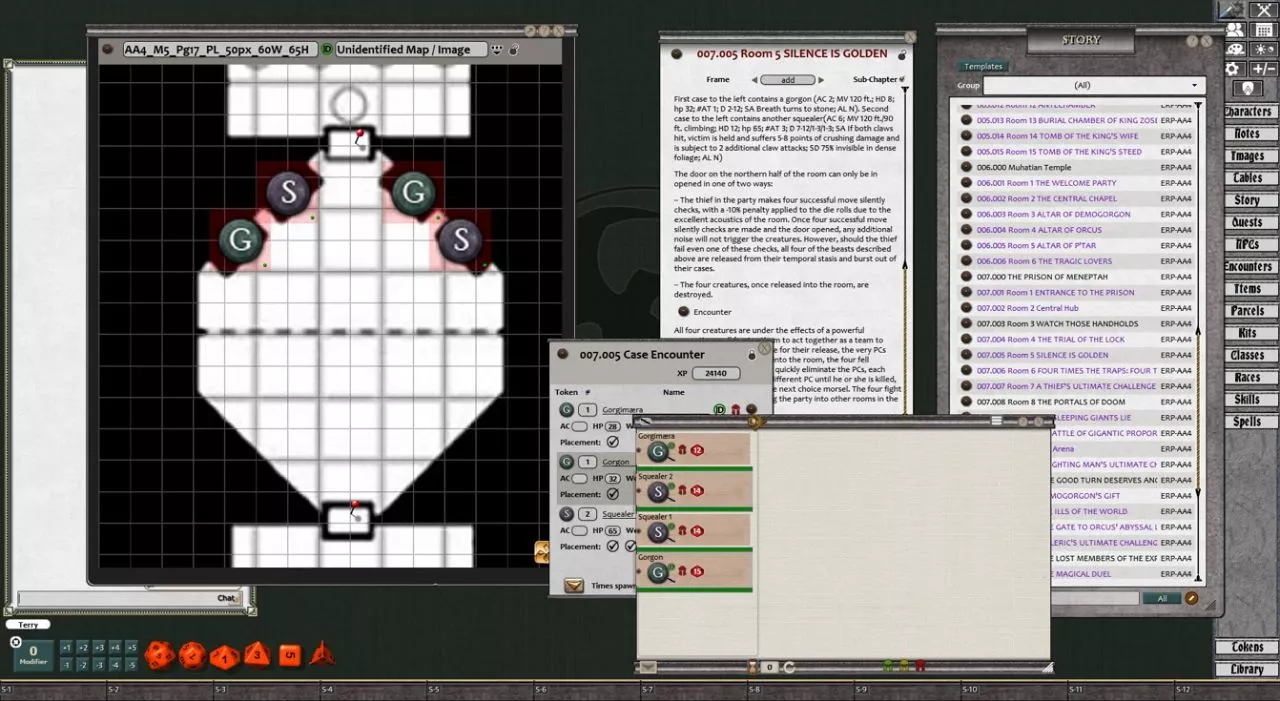The height and width of the screenshot is (701, 1280).
Task: Open the Spells sidebar tab
Action: click(x=1248, y=422)
